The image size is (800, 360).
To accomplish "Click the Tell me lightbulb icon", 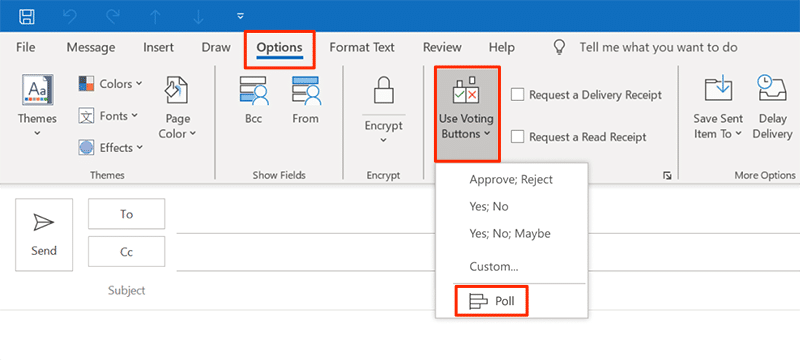I will (560, 47).
